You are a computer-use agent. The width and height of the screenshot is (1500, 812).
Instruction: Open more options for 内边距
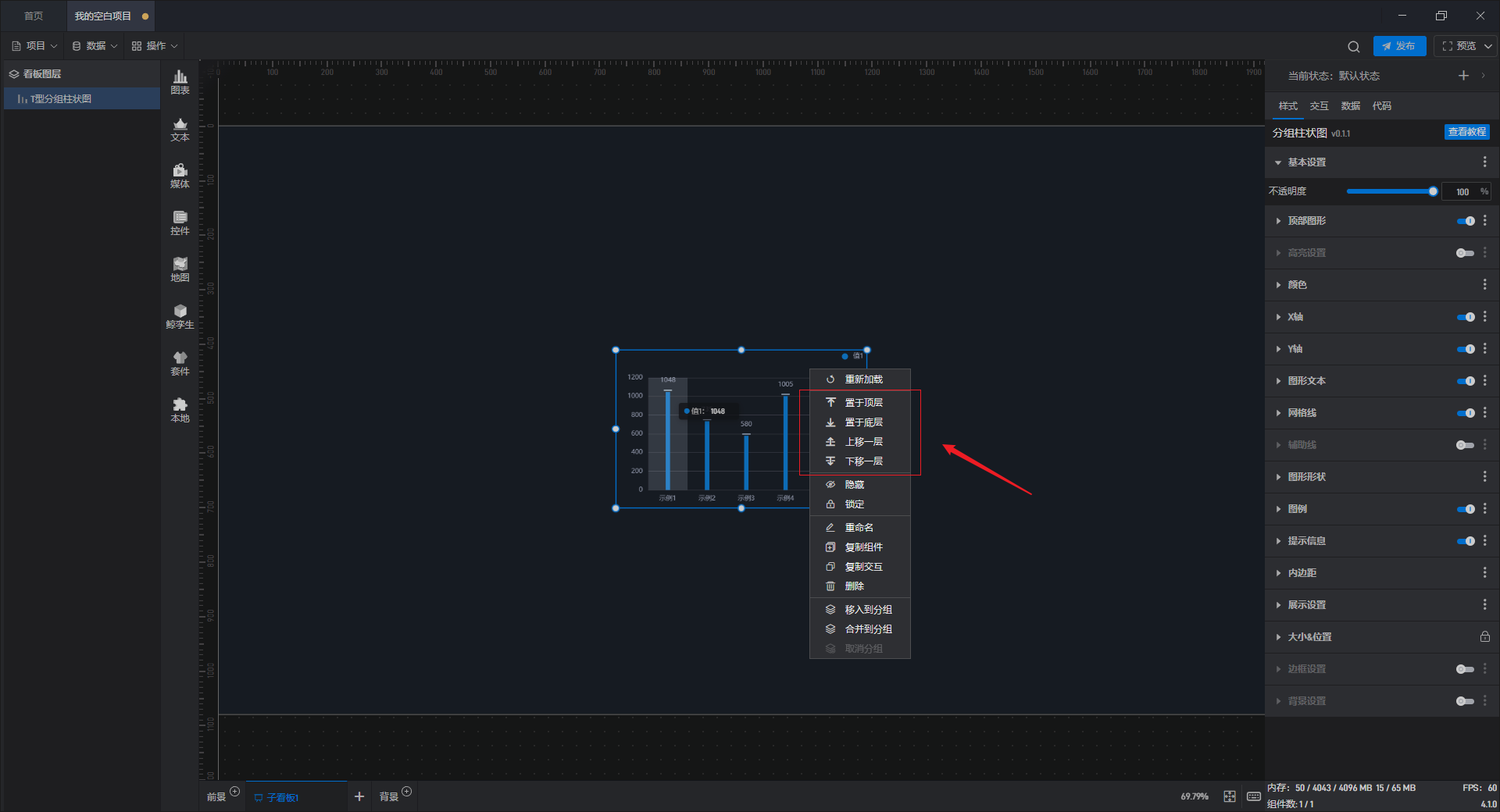pos(1484,573)
